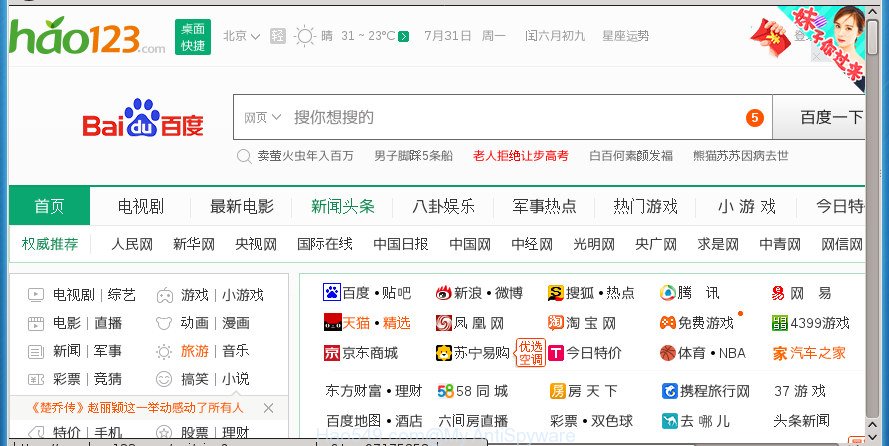Open the 北京 city dropdown
The image size is (889, 446).
[x=242, y=36]
